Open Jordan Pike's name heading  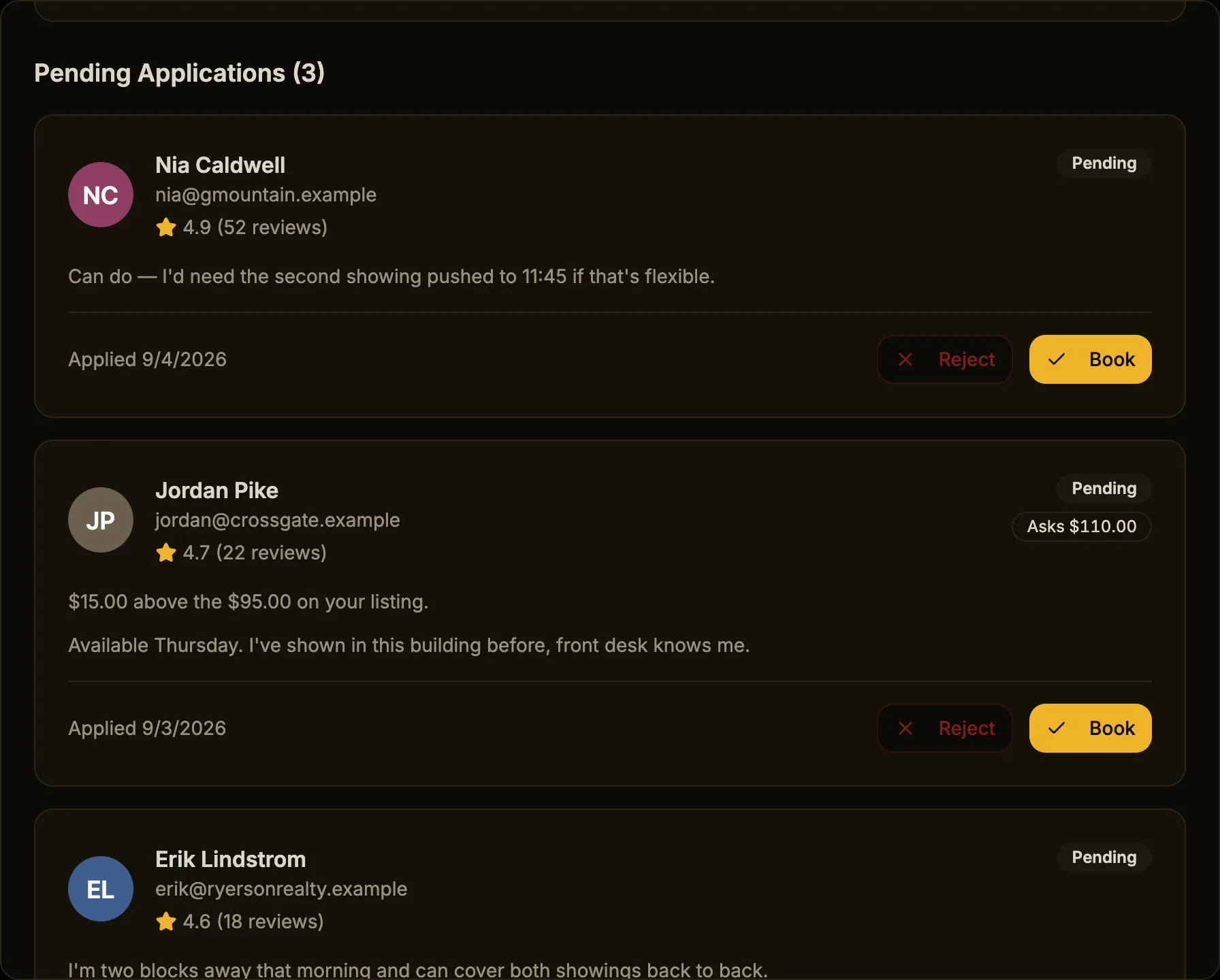pos(216,490)
